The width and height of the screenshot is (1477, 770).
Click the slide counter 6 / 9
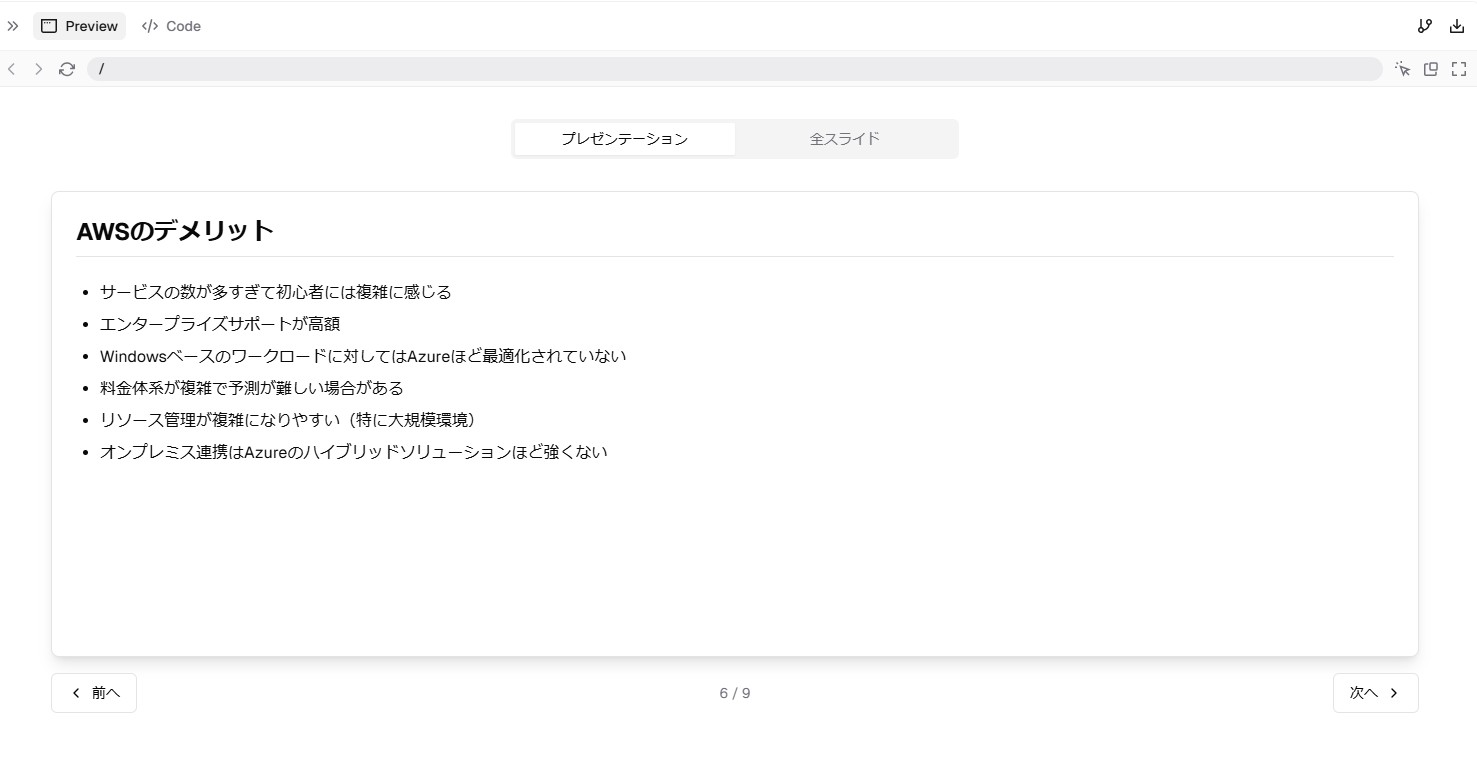tap(735, 693)
